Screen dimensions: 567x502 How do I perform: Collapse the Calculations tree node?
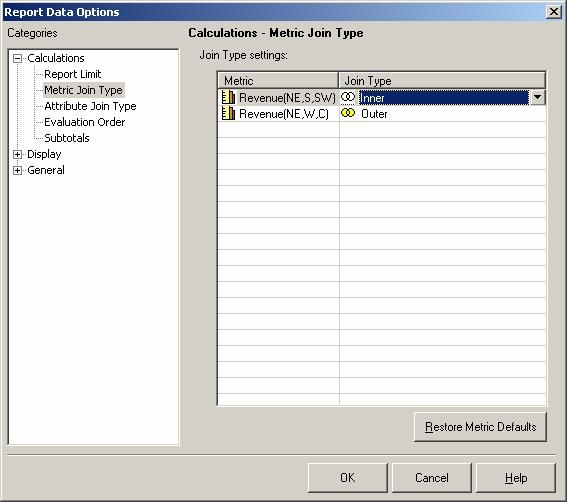pos(17,58)
